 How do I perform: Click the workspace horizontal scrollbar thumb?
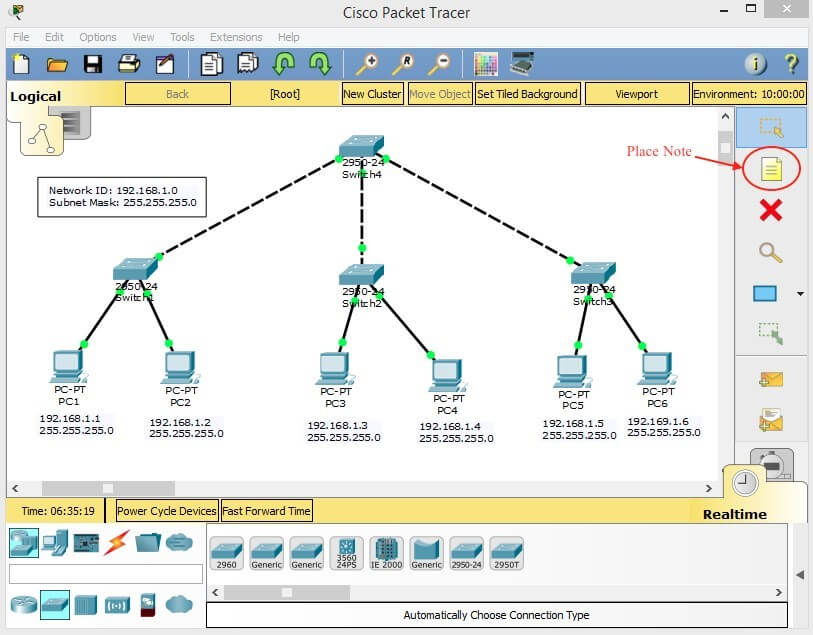pos(108,488)
